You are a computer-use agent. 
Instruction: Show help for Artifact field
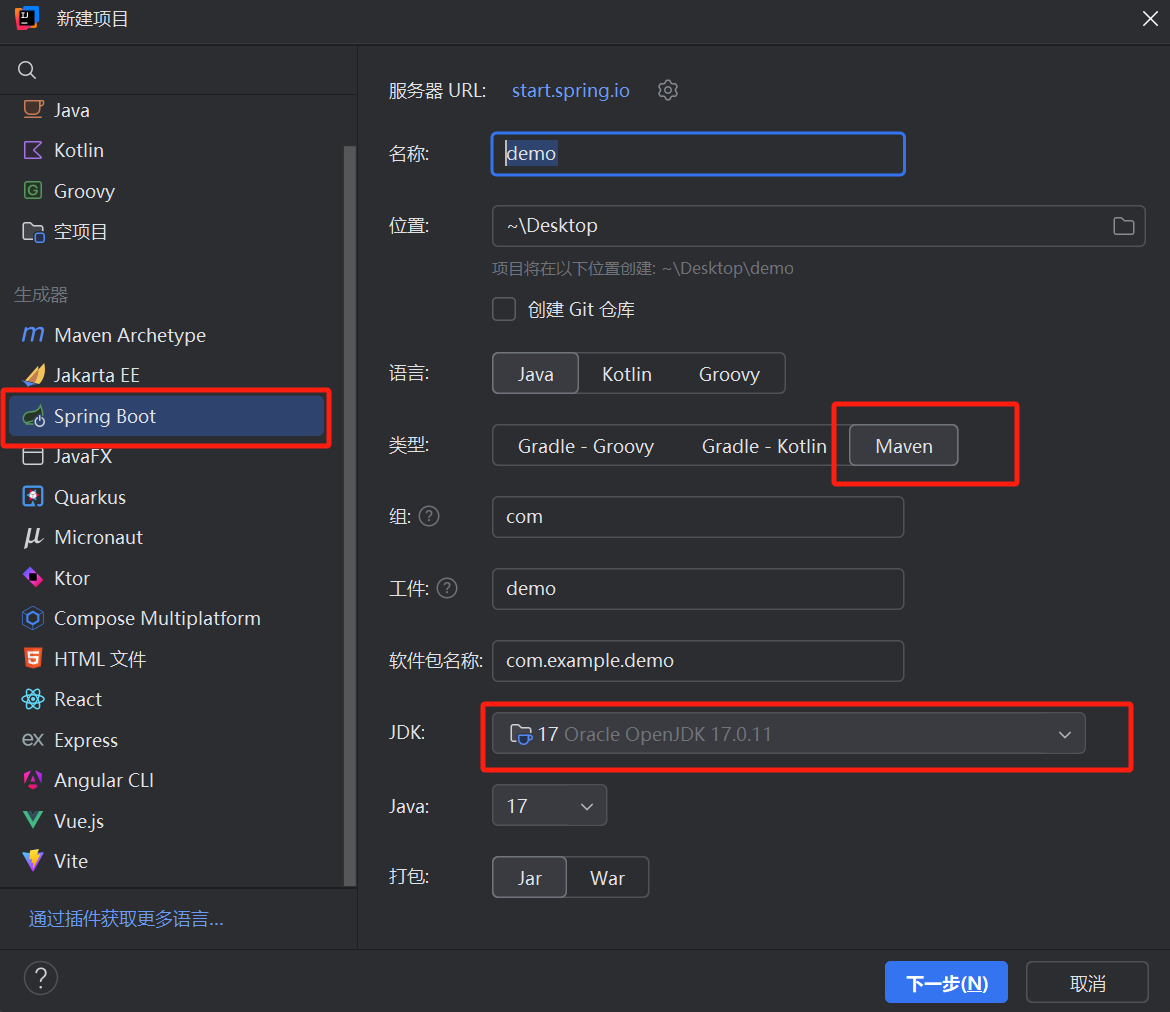[x=447, y=588]
